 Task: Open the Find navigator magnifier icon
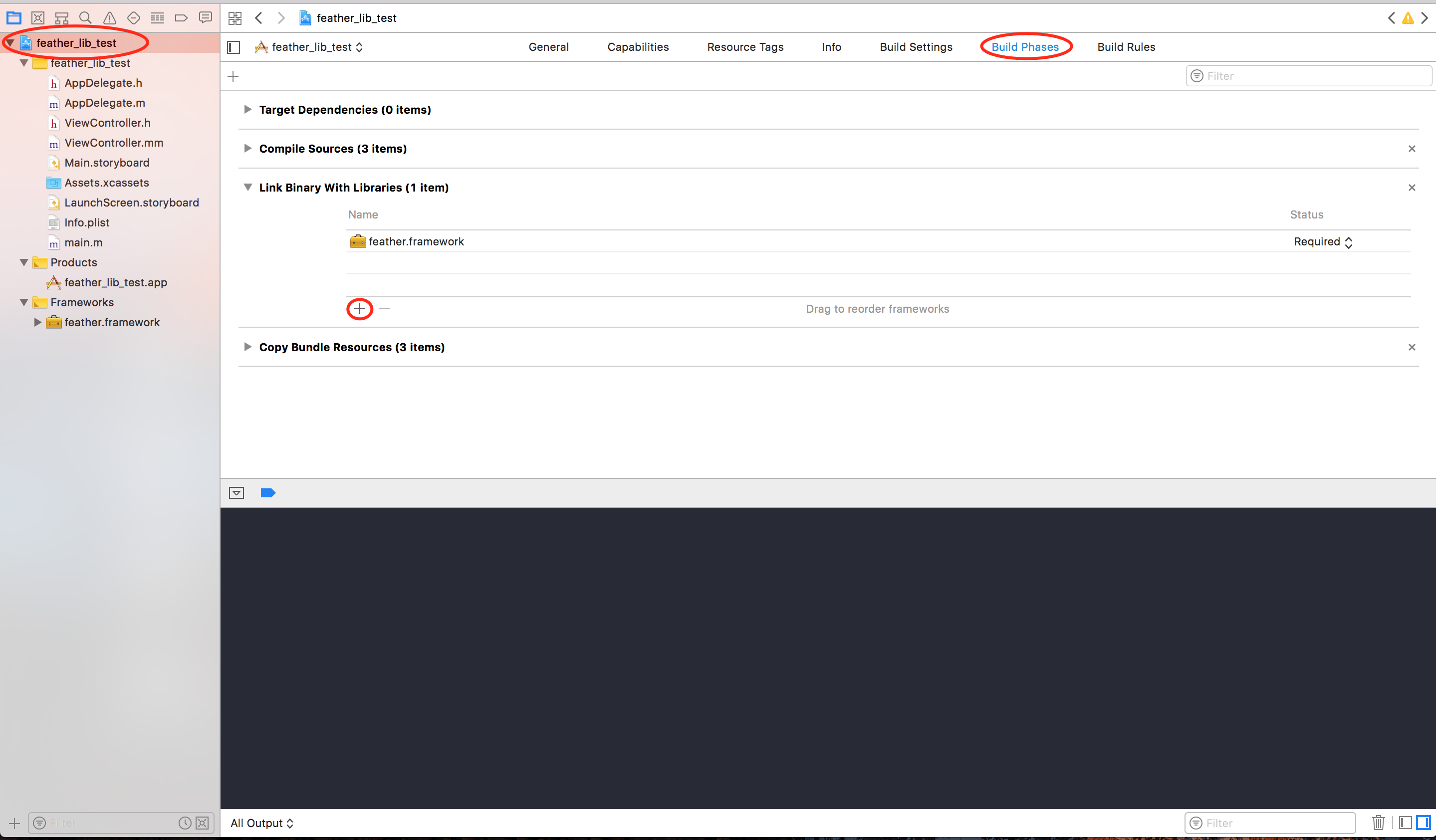[85, 17]
